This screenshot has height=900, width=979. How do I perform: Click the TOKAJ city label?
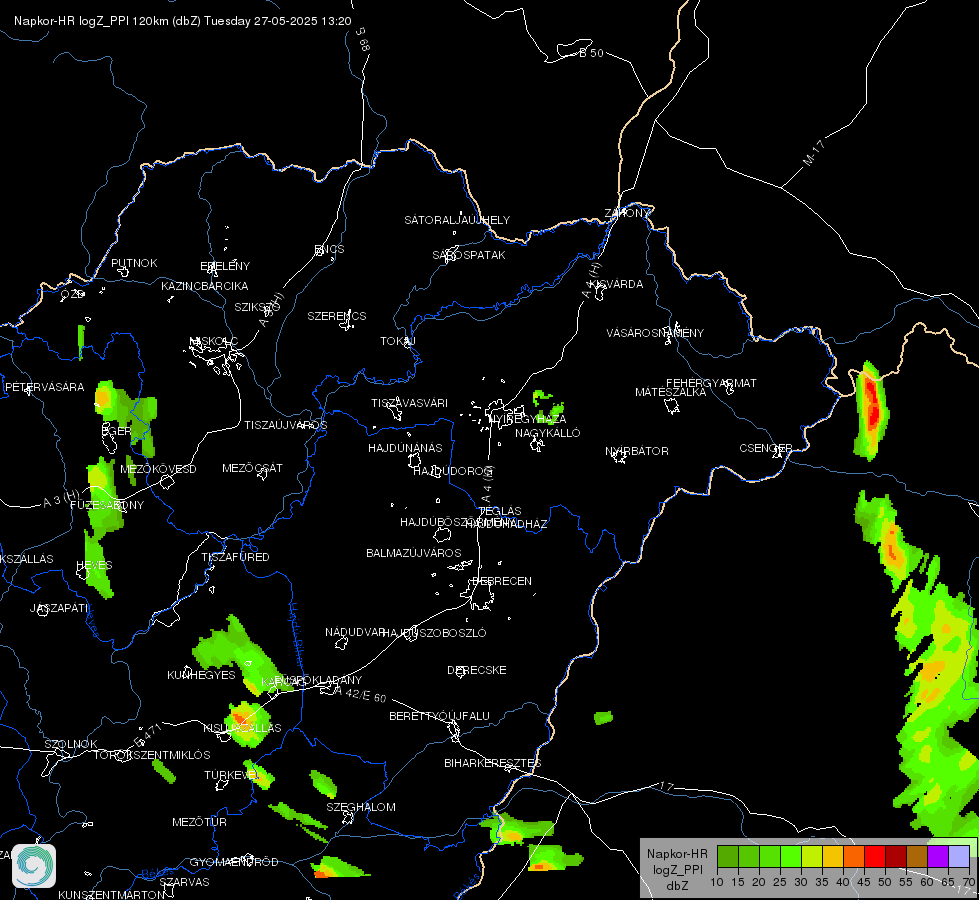coord(398,341)
